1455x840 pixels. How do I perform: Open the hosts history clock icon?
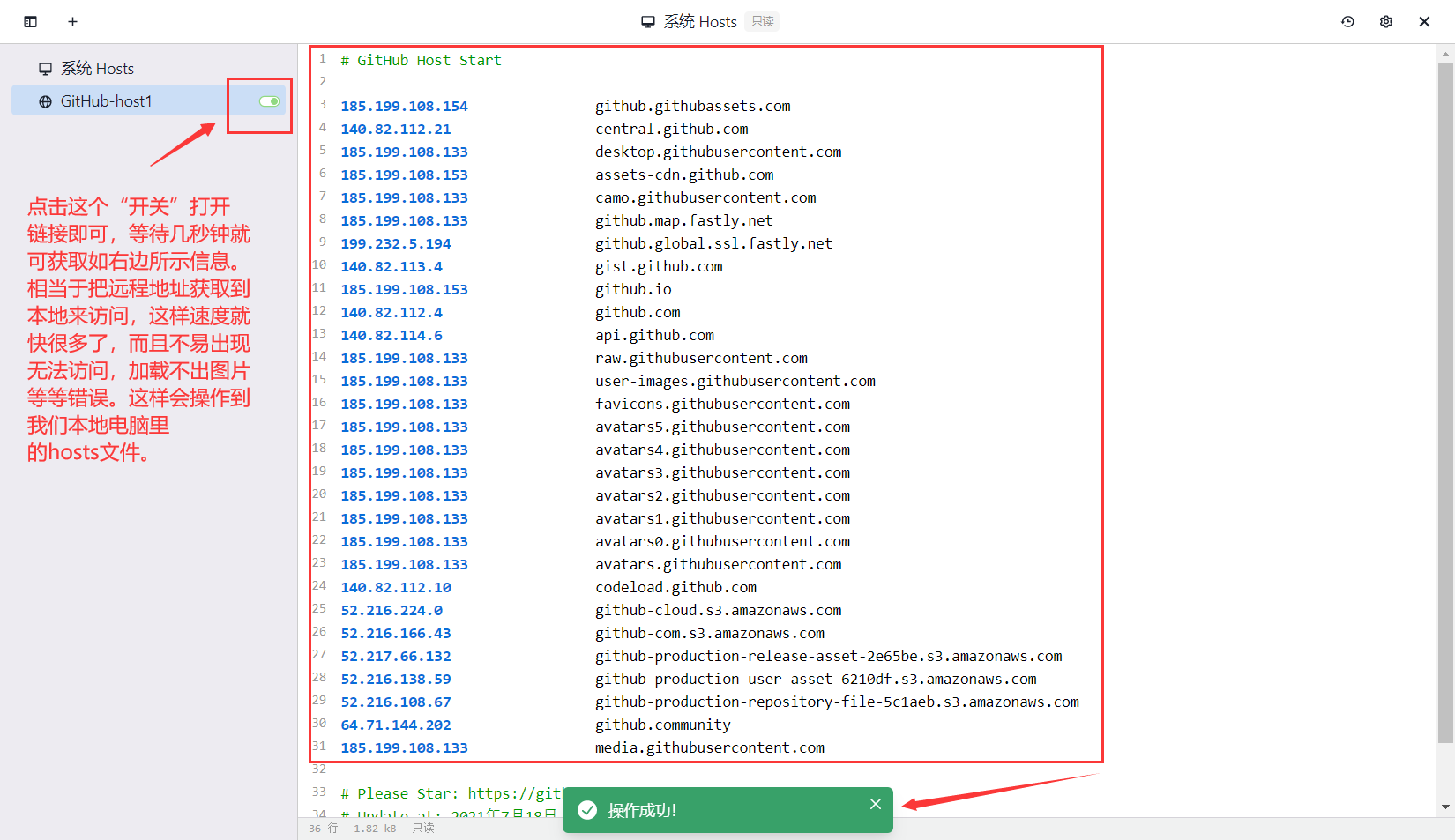pyautogui.click(x=1347, y=22)
